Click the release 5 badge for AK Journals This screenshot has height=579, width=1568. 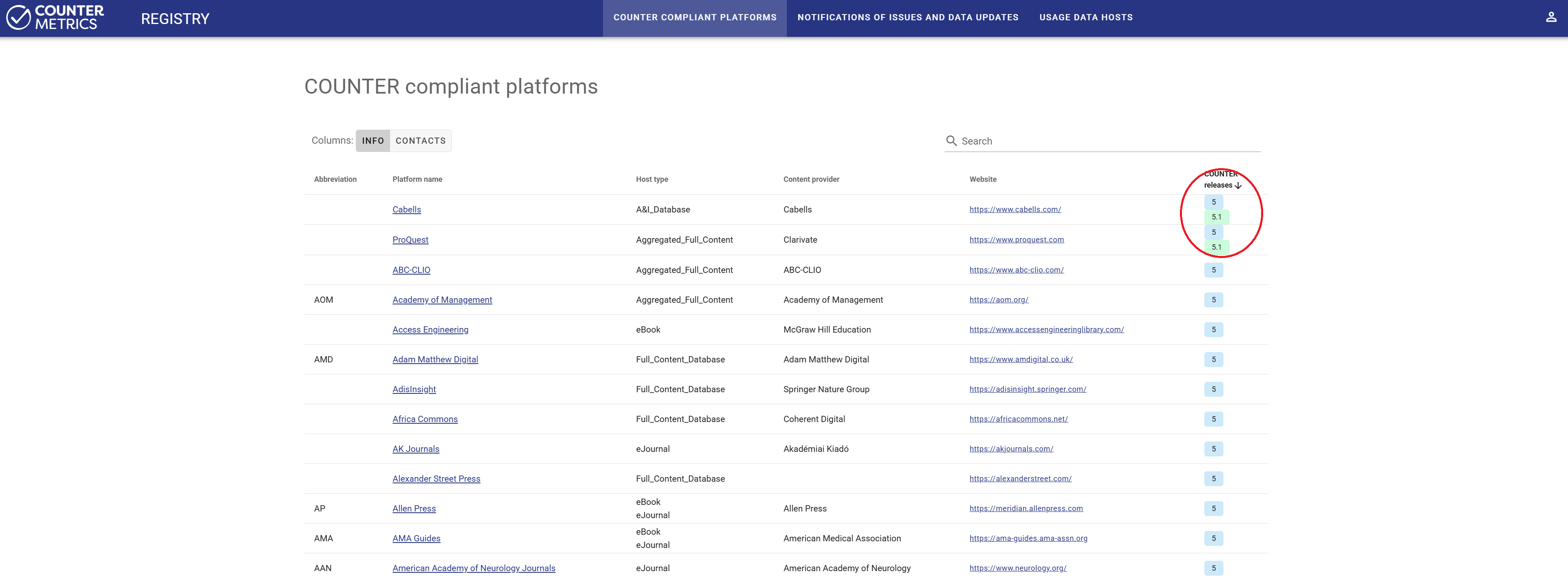click(x=1213, y=449)
